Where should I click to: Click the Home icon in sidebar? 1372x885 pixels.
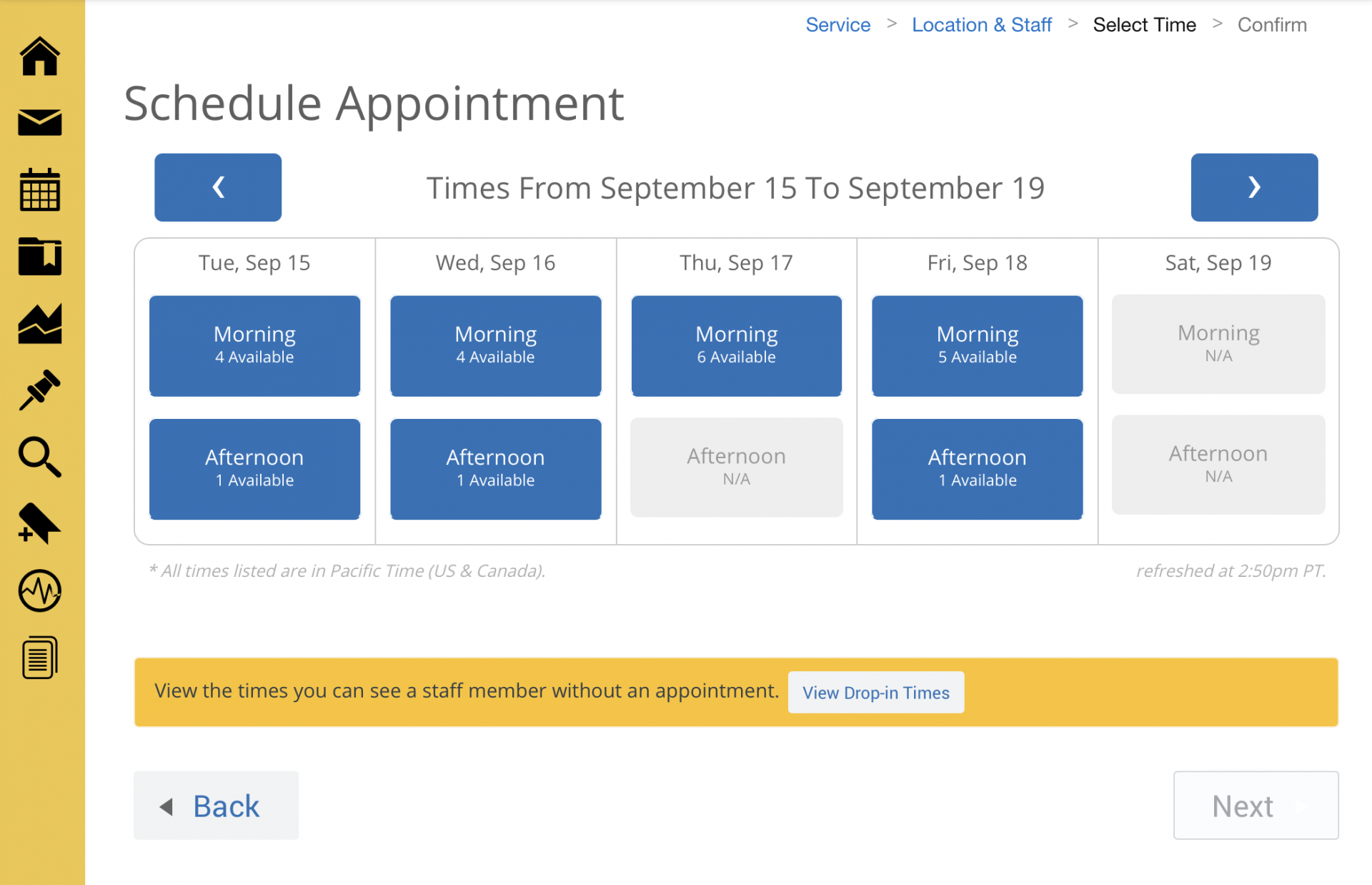40,57
